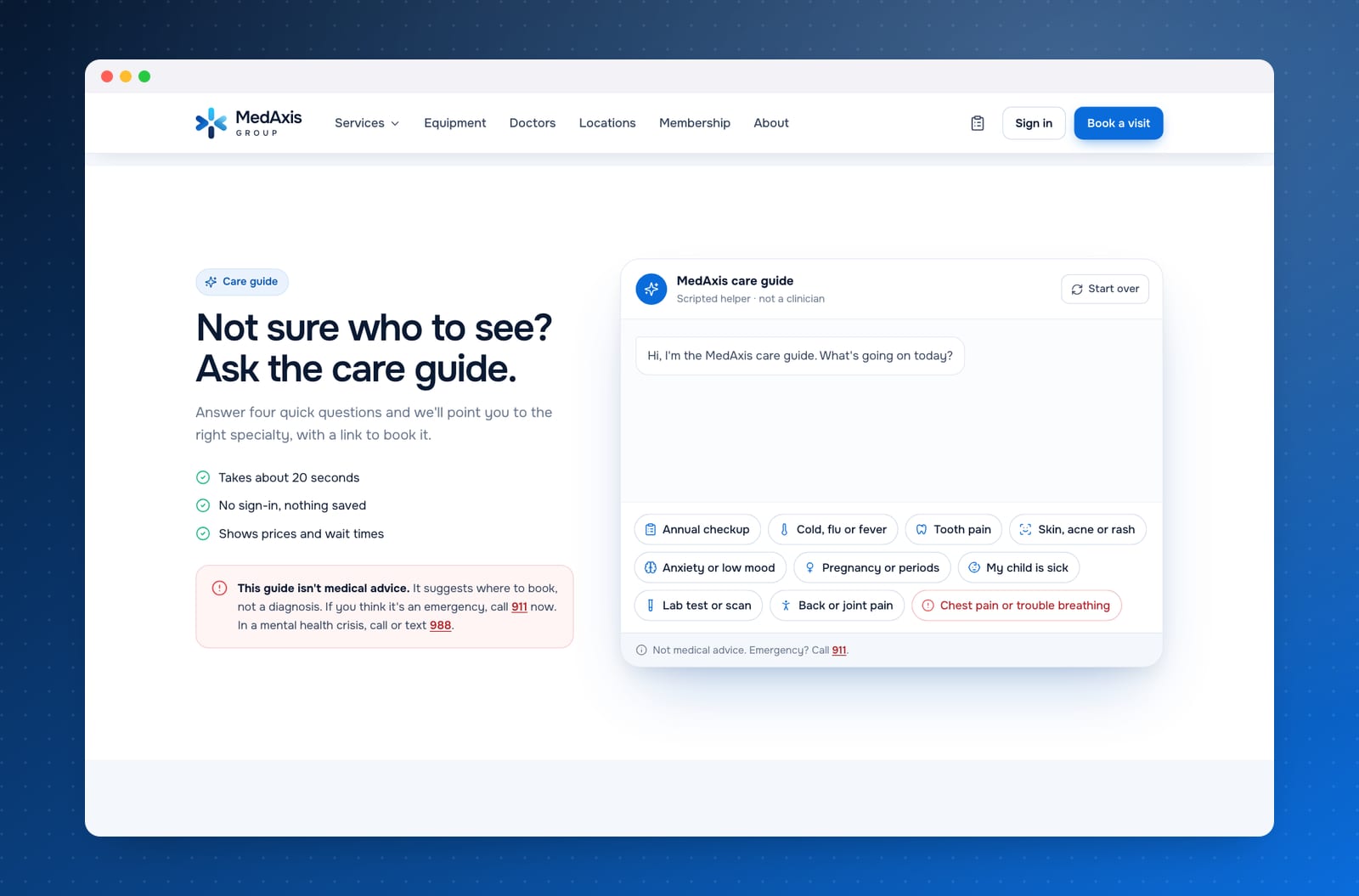Screen dimensions: 1359x896
Task: Click the clipboard icon on Annual checkup
Action: [x=651, y=530]
